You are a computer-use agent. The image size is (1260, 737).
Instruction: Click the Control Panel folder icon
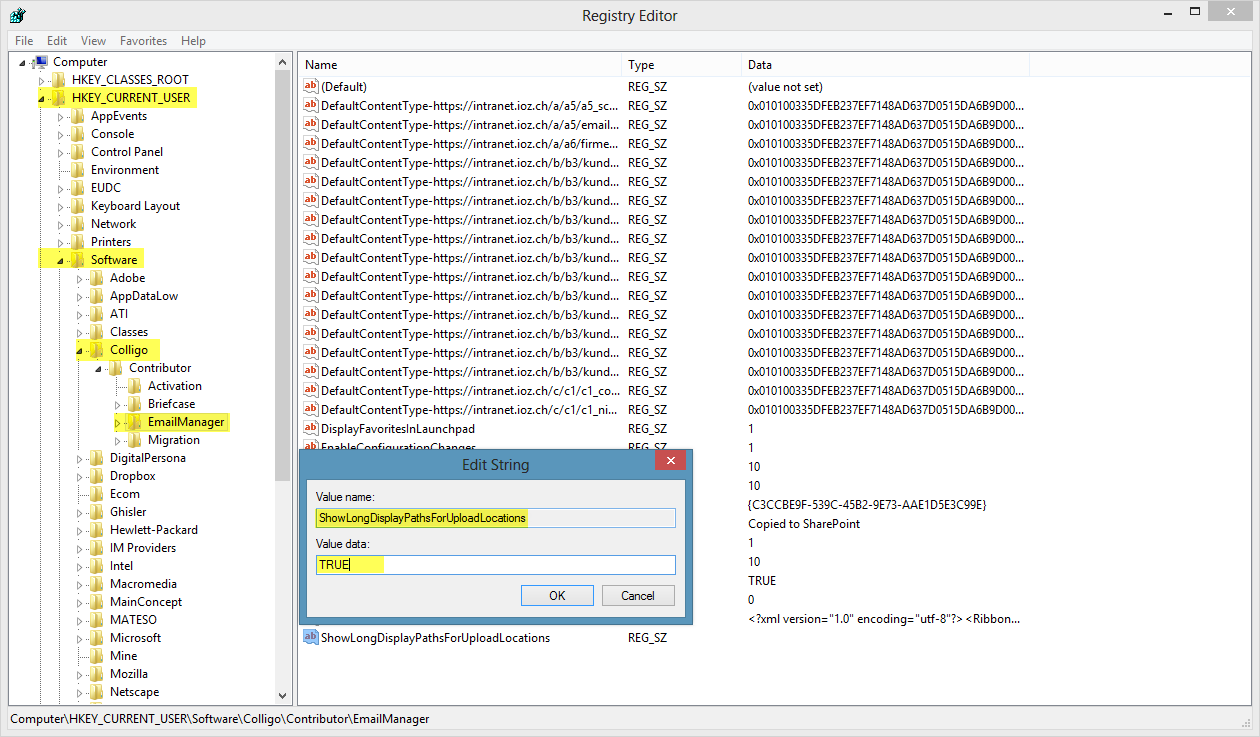click(x=79, y=152)
